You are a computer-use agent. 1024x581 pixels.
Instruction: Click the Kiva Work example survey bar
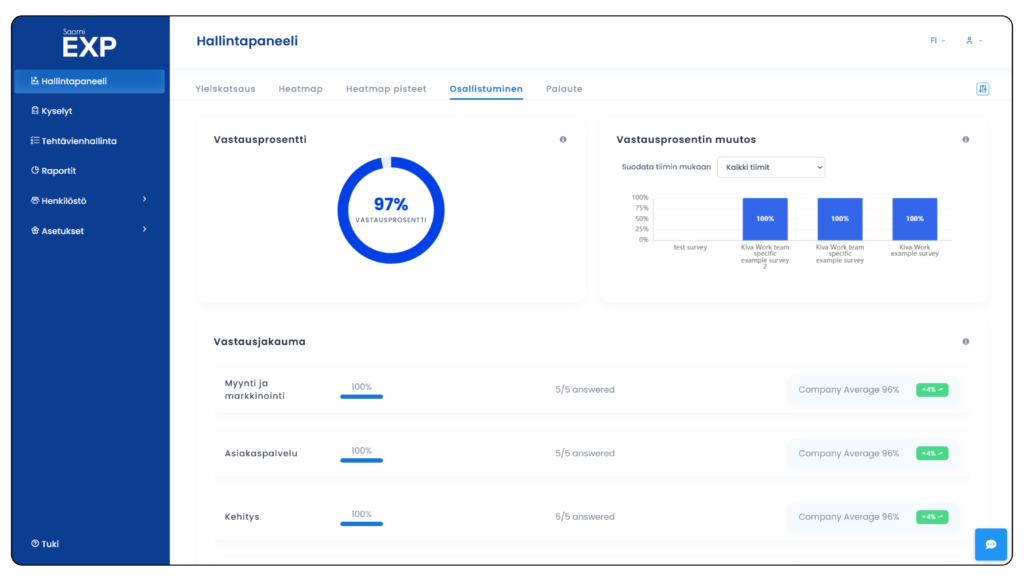point(914,219)
